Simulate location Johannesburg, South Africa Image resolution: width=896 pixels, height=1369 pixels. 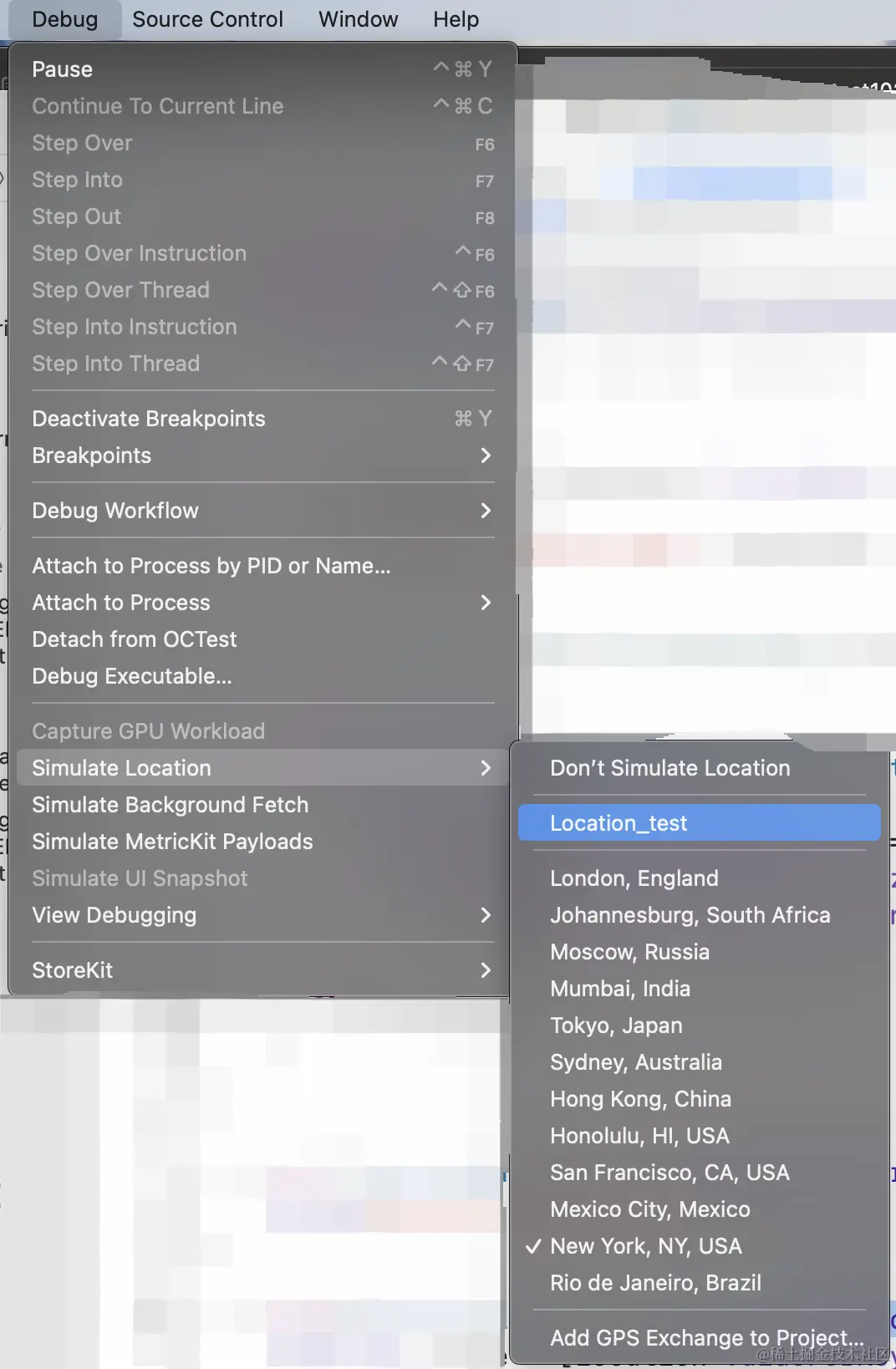[700, 915]
